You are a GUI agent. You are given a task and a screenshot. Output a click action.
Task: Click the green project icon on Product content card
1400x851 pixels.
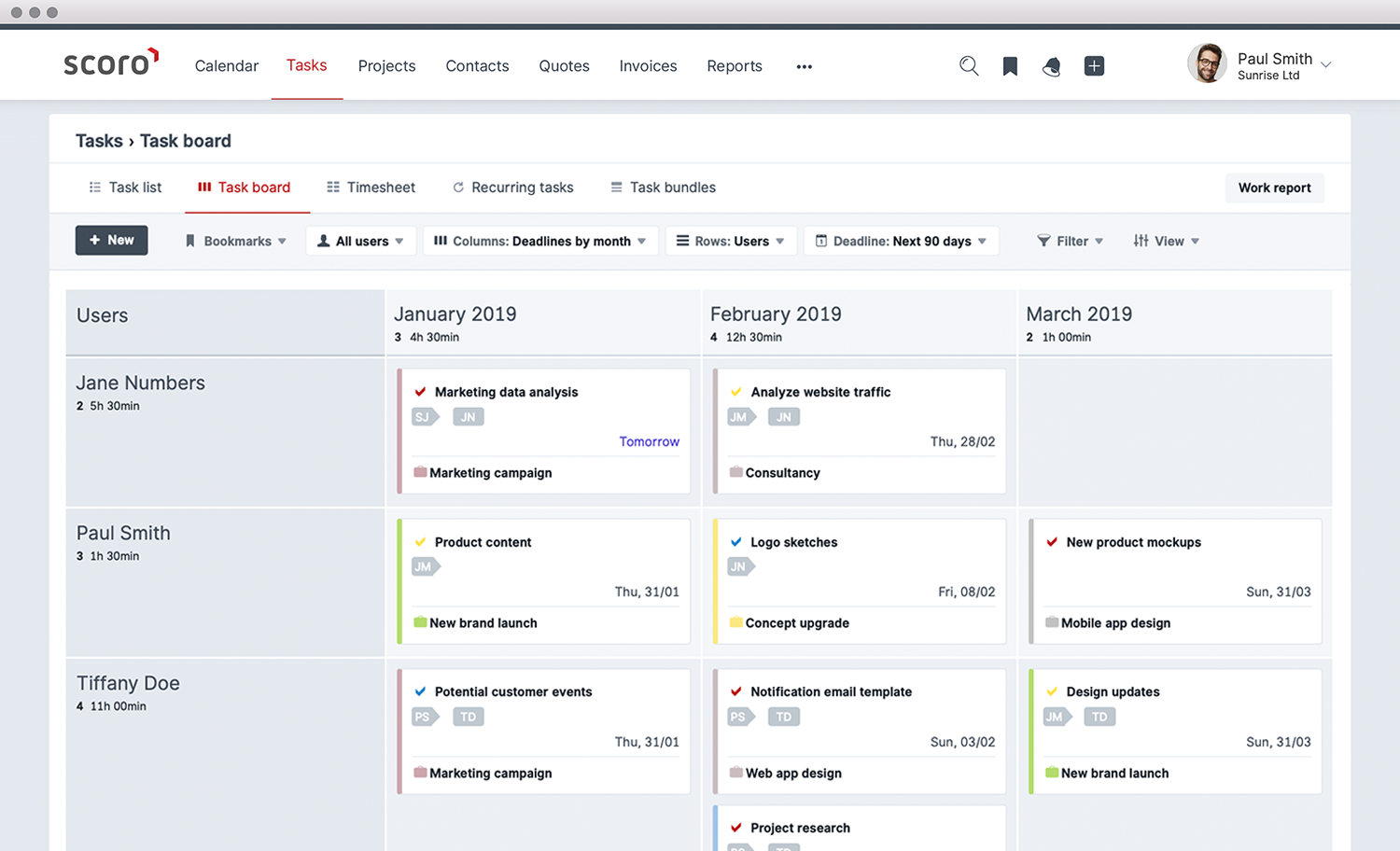[420, 622]
